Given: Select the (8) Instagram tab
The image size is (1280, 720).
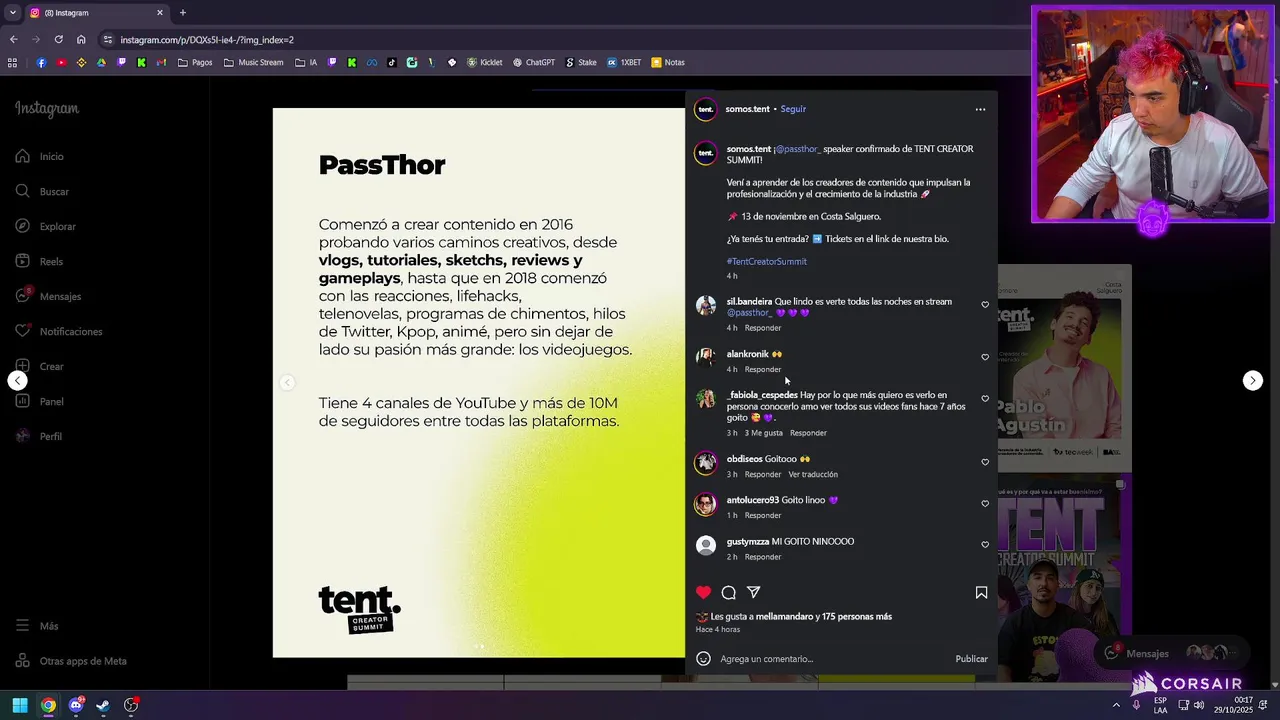Looking at the screenshot, I should pyautogui.click(x=97, y=13).
